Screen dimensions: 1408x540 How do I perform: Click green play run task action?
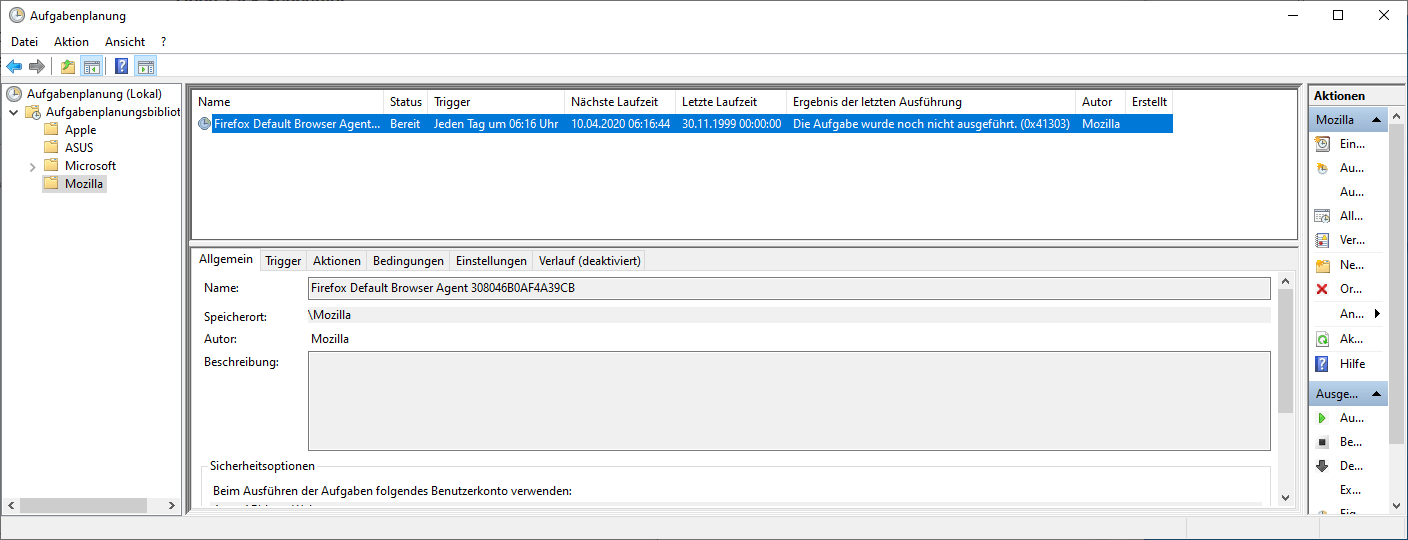[1322, 418]
